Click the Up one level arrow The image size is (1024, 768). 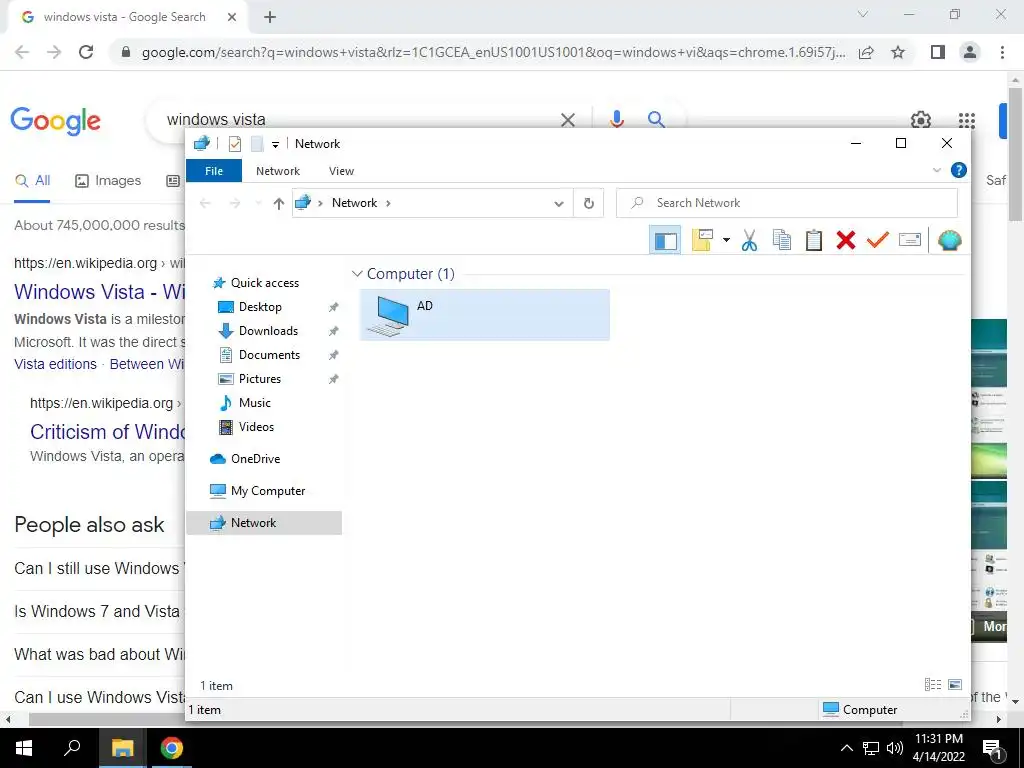point(279,203)
